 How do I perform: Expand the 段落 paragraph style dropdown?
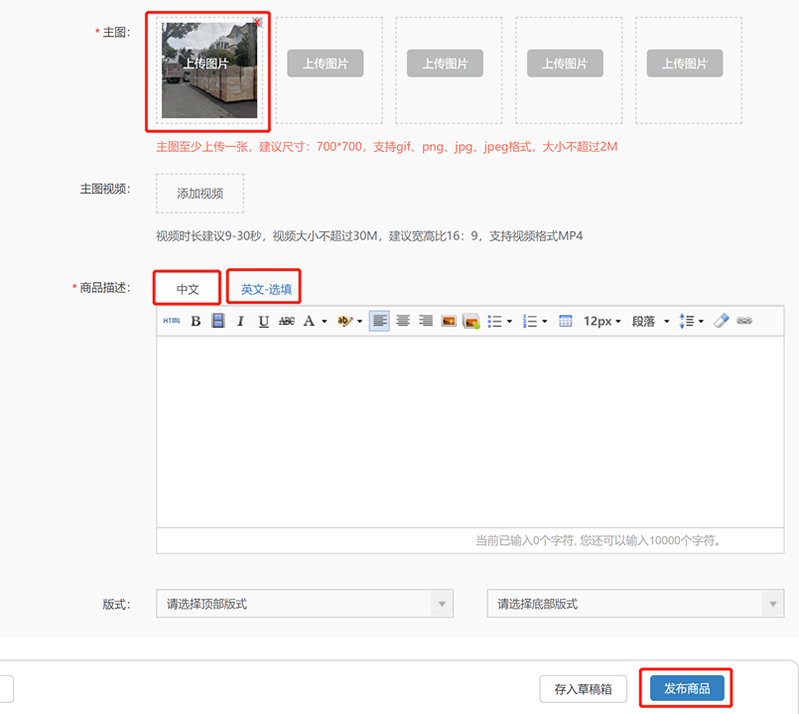pyautogui.click(x=650, y=321)
